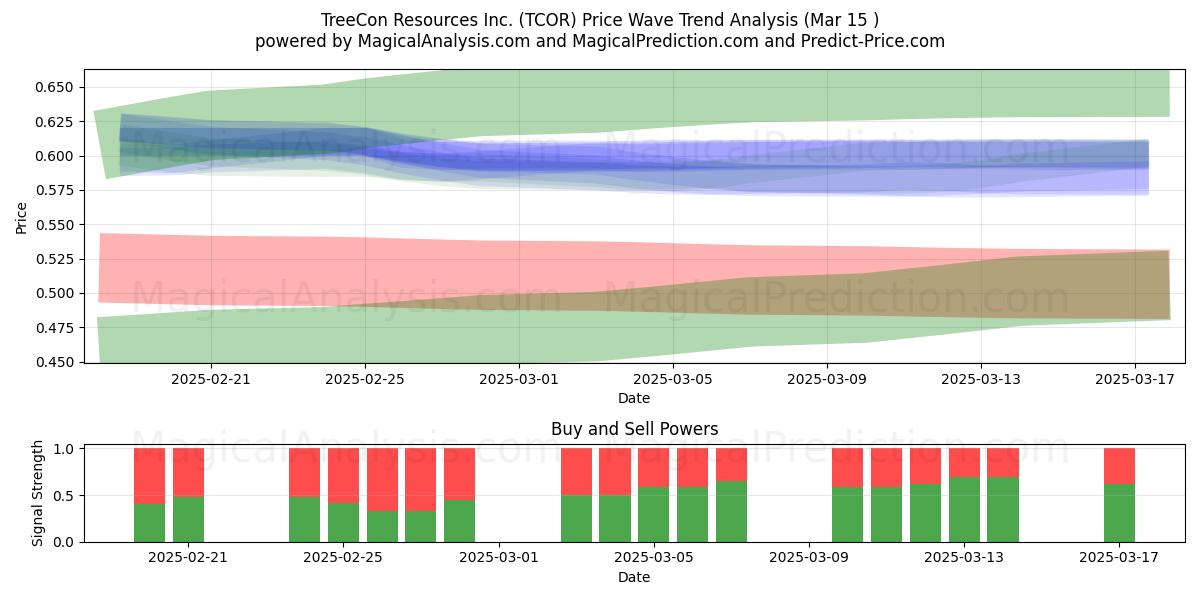This screenshot has height=600, width=1200.
Task: Click the 2025-02-21 date tick on the price chart
Action: 211,379
